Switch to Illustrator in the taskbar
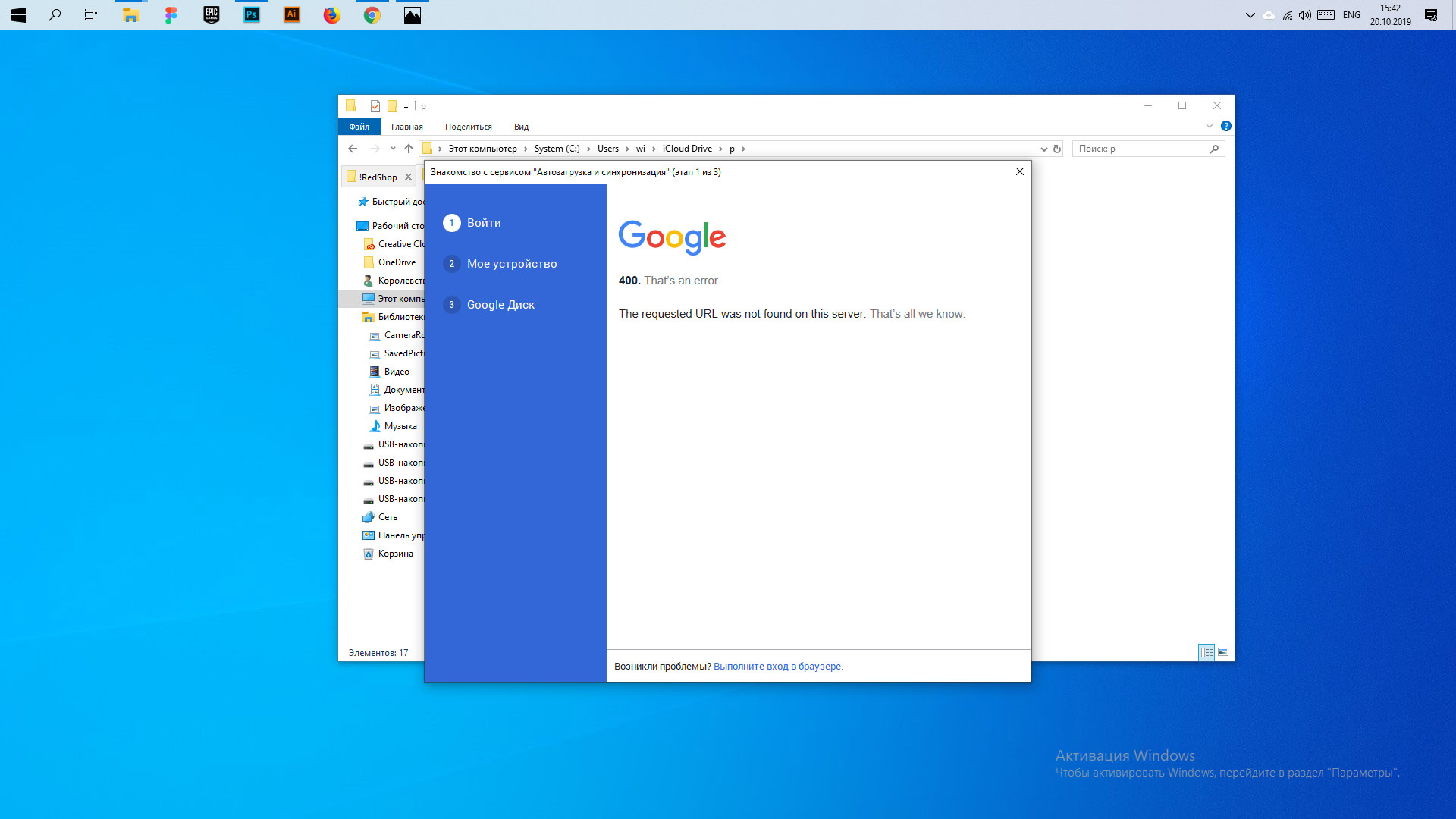Viewport: 1456px width, 819px height. (x=291, y=15)
